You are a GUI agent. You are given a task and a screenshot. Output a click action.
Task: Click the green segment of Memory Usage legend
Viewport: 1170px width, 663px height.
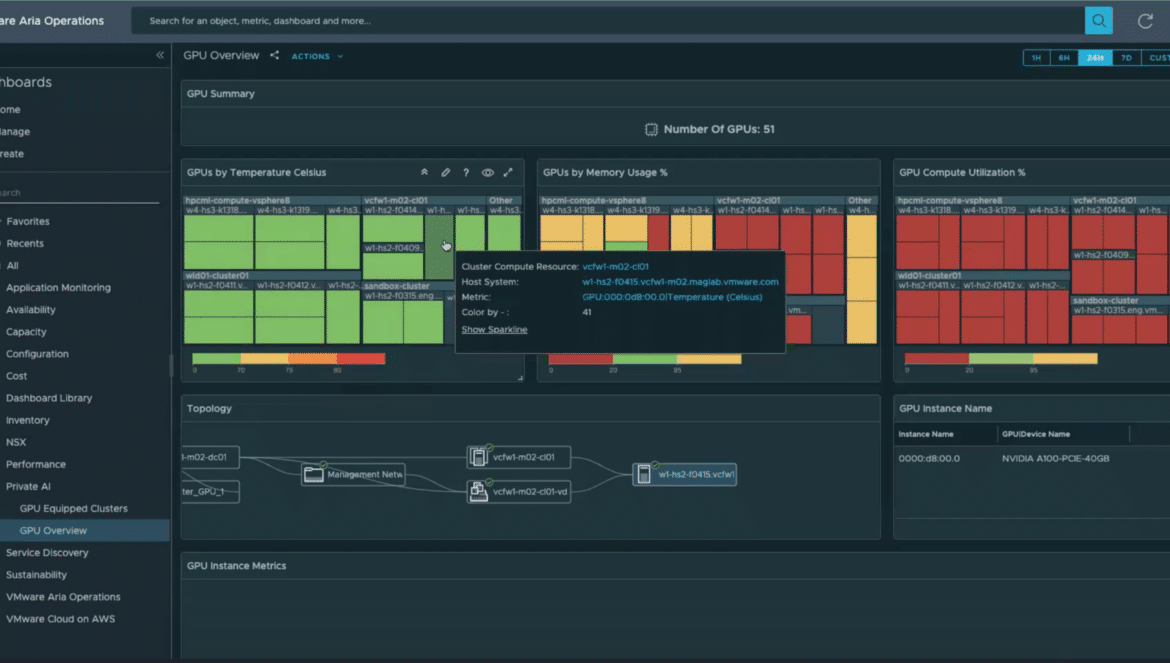[x=645, y=359]
